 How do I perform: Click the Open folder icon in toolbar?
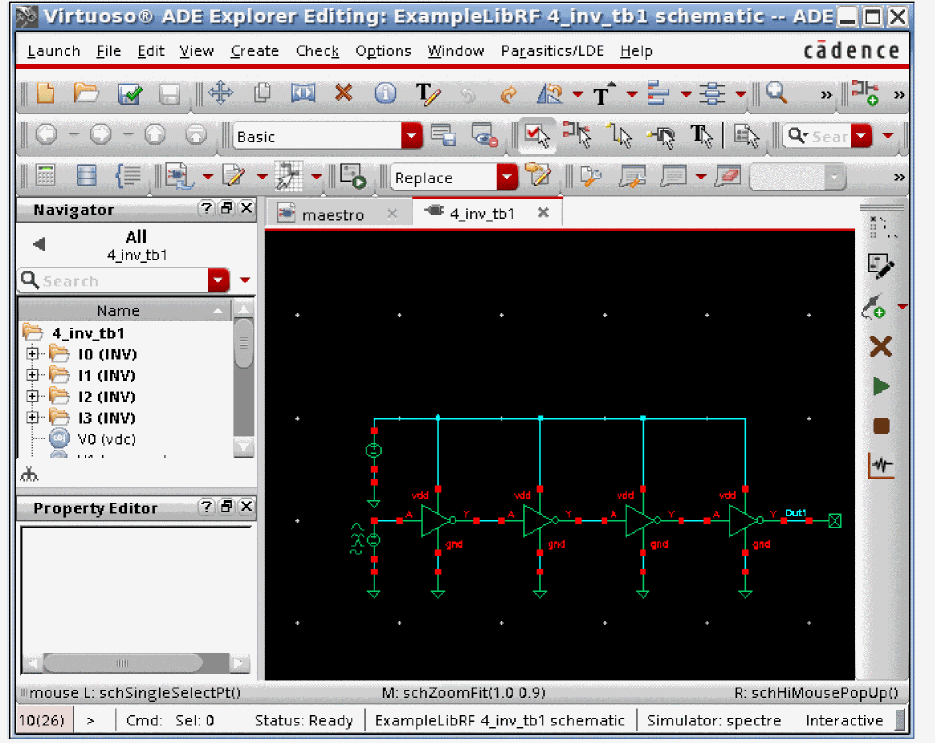coord(86,94)
